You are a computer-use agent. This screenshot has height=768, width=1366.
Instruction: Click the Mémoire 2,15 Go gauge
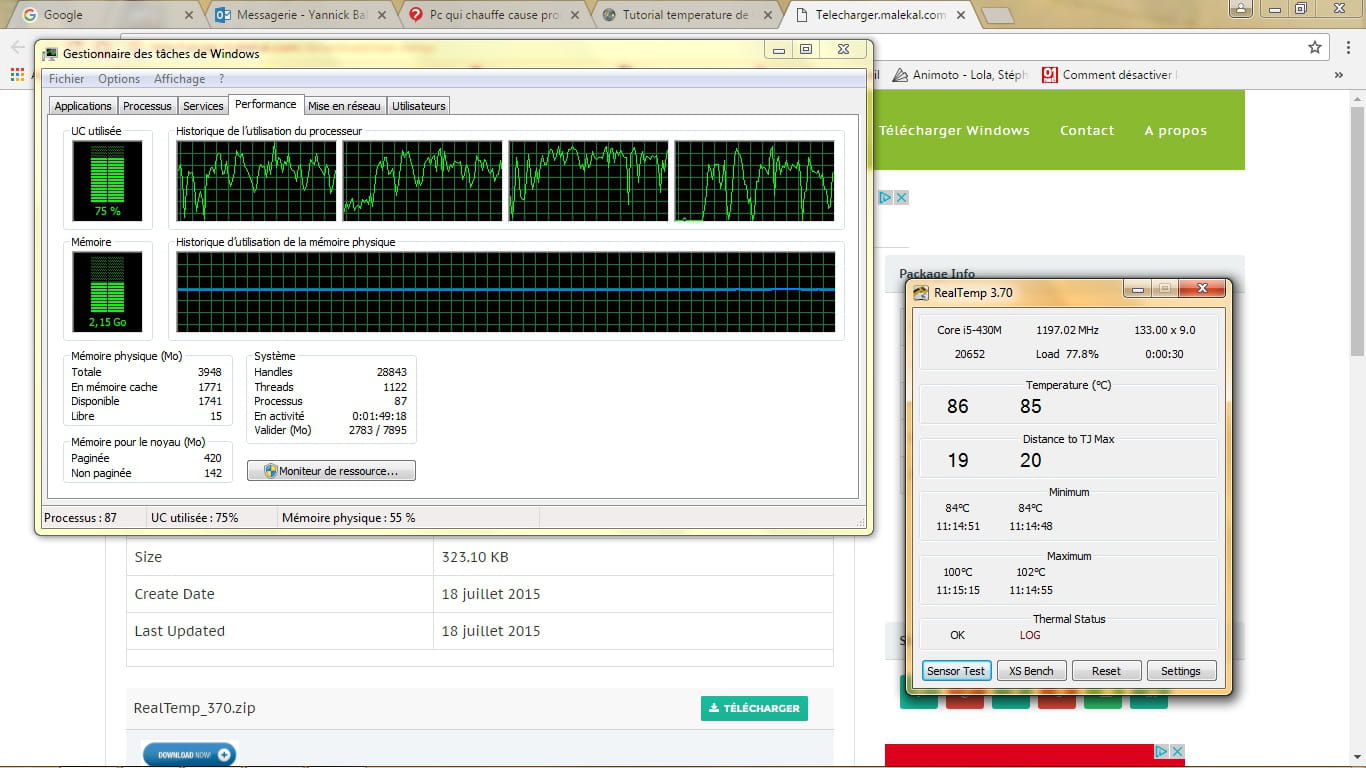pos(107,292)
